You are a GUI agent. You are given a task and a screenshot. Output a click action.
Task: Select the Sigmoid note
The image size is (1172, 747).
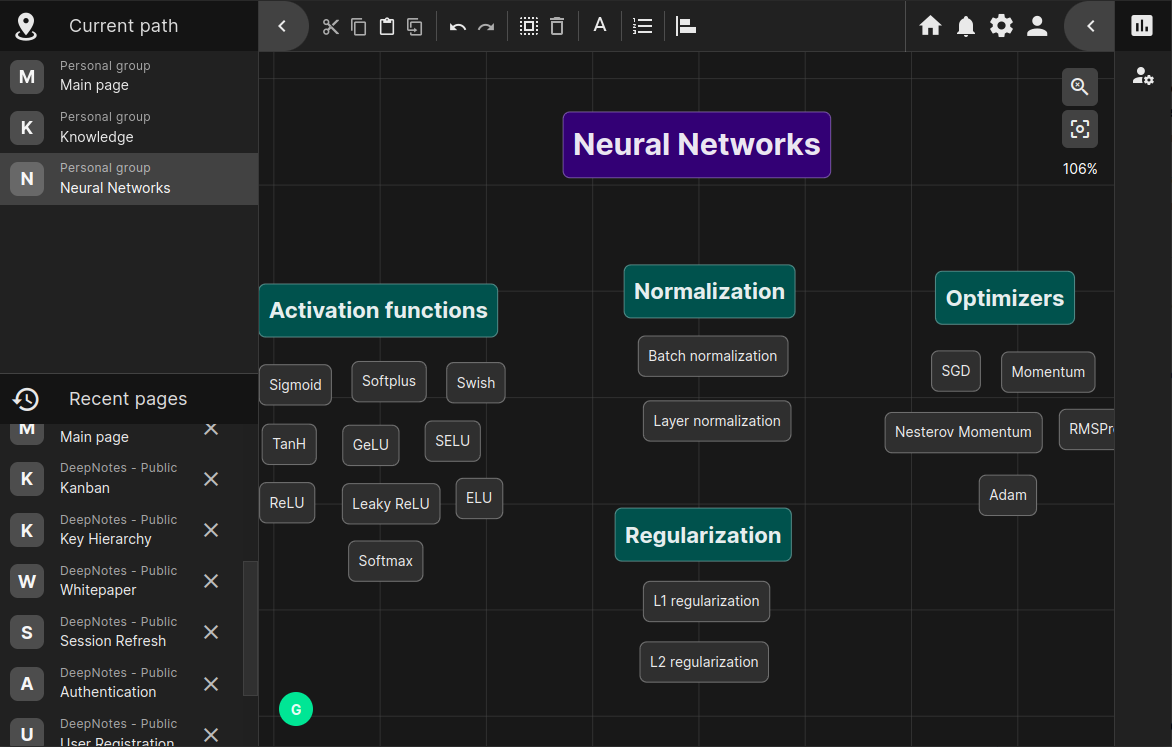[x=295, y=385]
